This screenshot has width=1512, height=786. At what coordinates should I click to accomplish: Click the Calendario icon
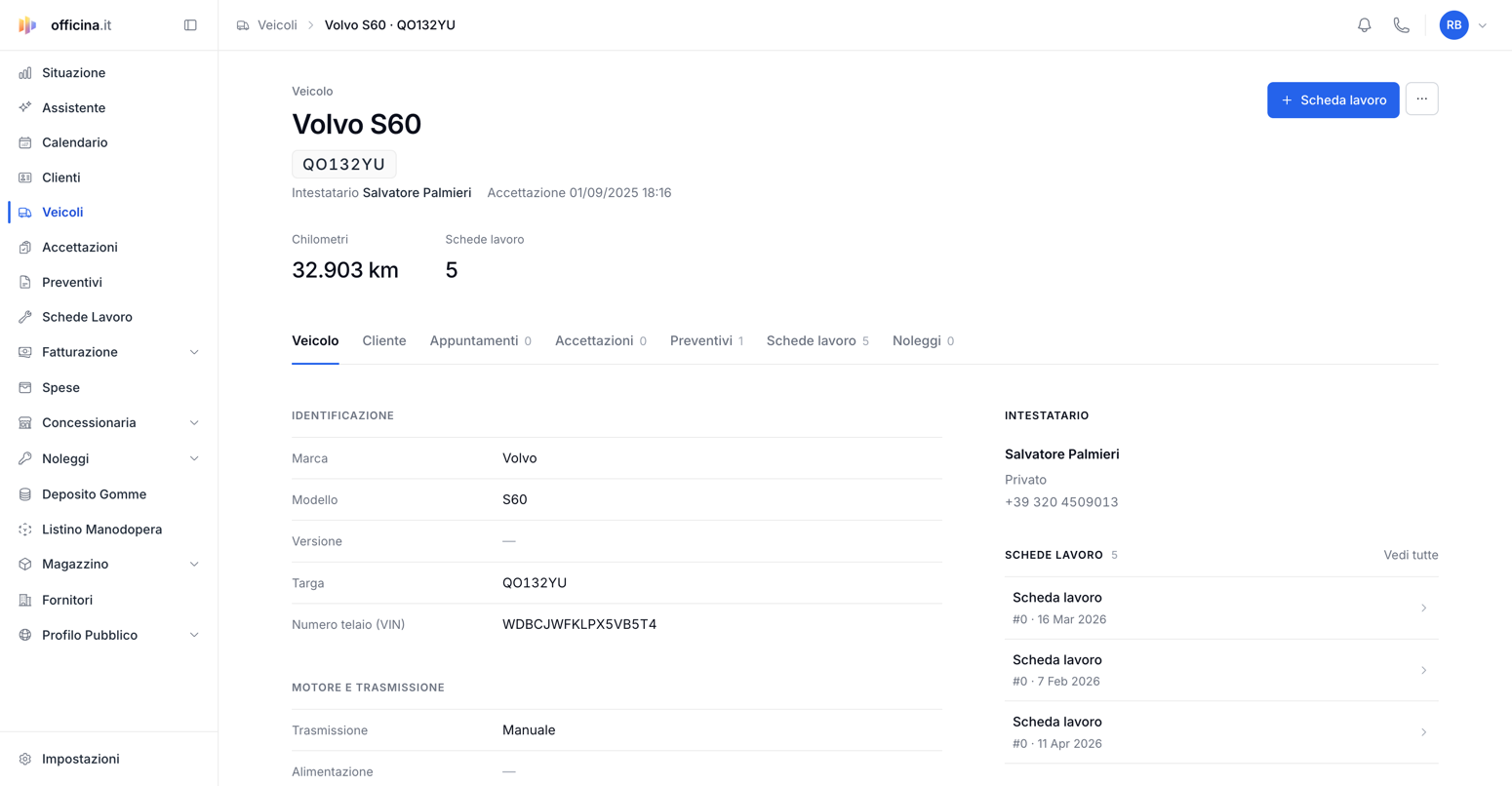(x=25, y=142)
